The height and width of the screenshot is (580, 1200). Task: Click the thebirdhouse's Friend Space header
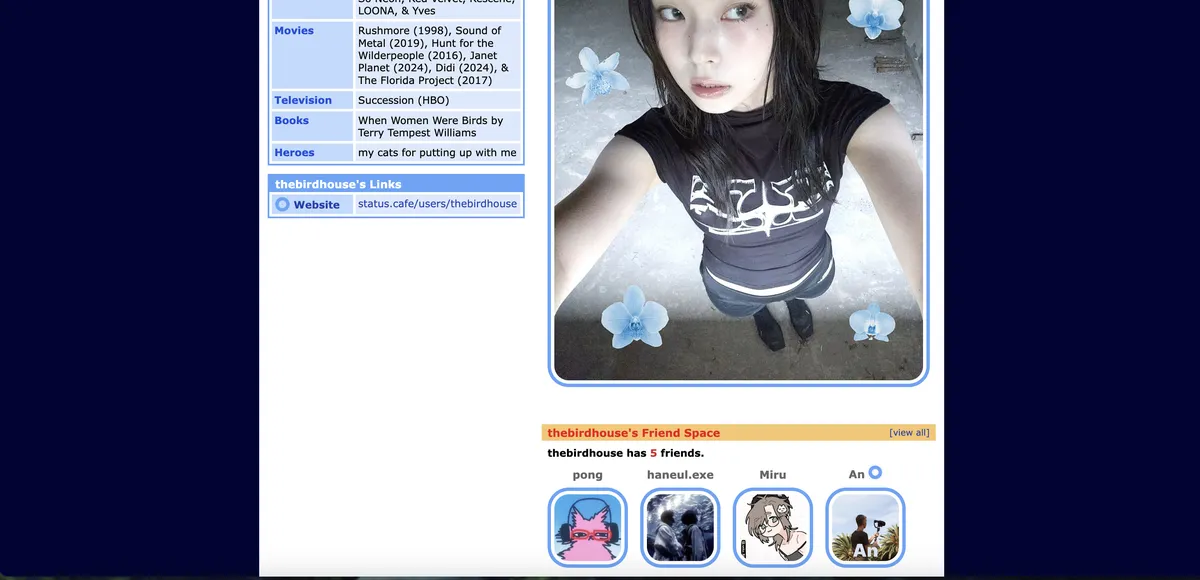634,433
